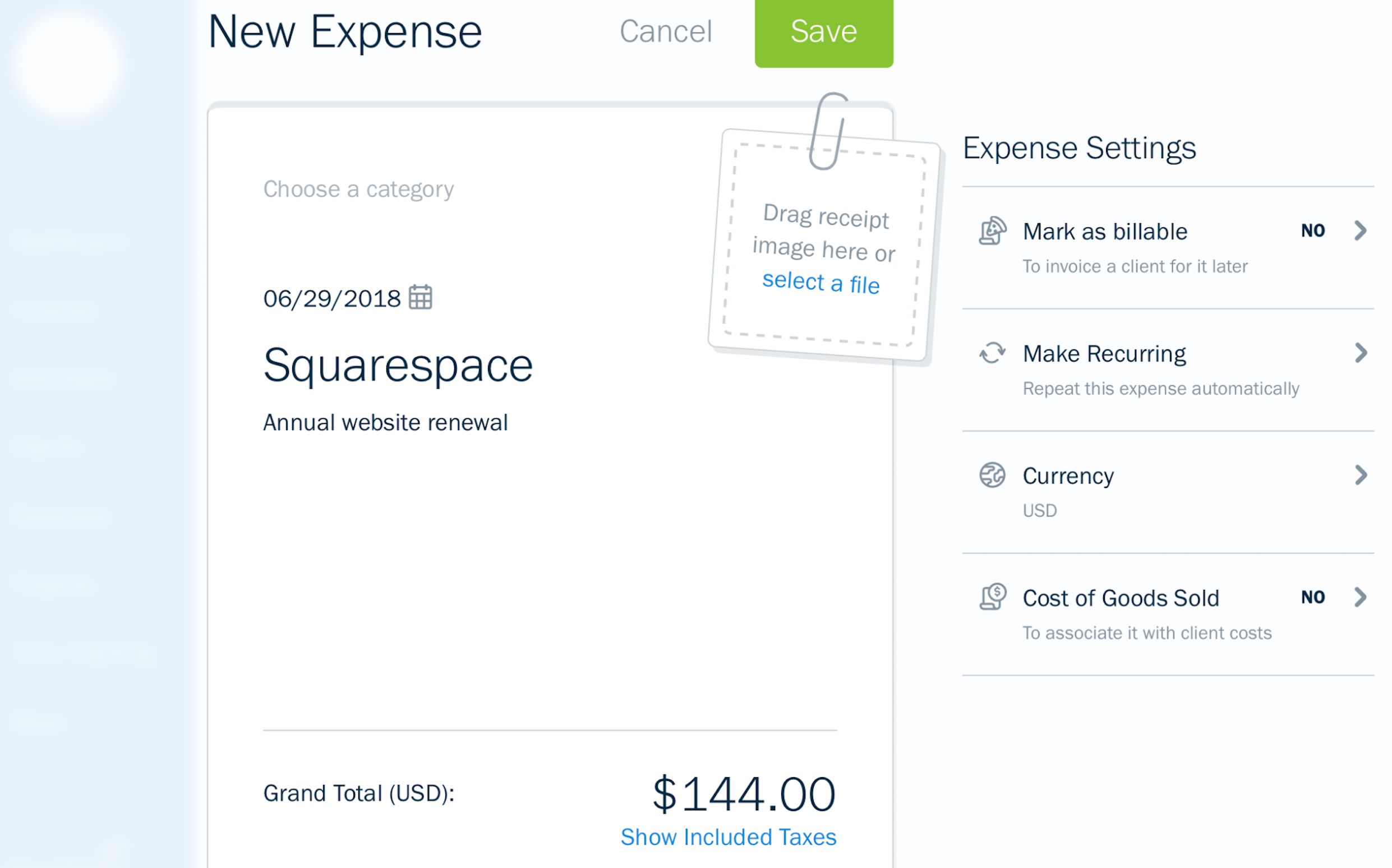Click the Currency globe icon
The image size is (1392, 868).
(992, 475)
